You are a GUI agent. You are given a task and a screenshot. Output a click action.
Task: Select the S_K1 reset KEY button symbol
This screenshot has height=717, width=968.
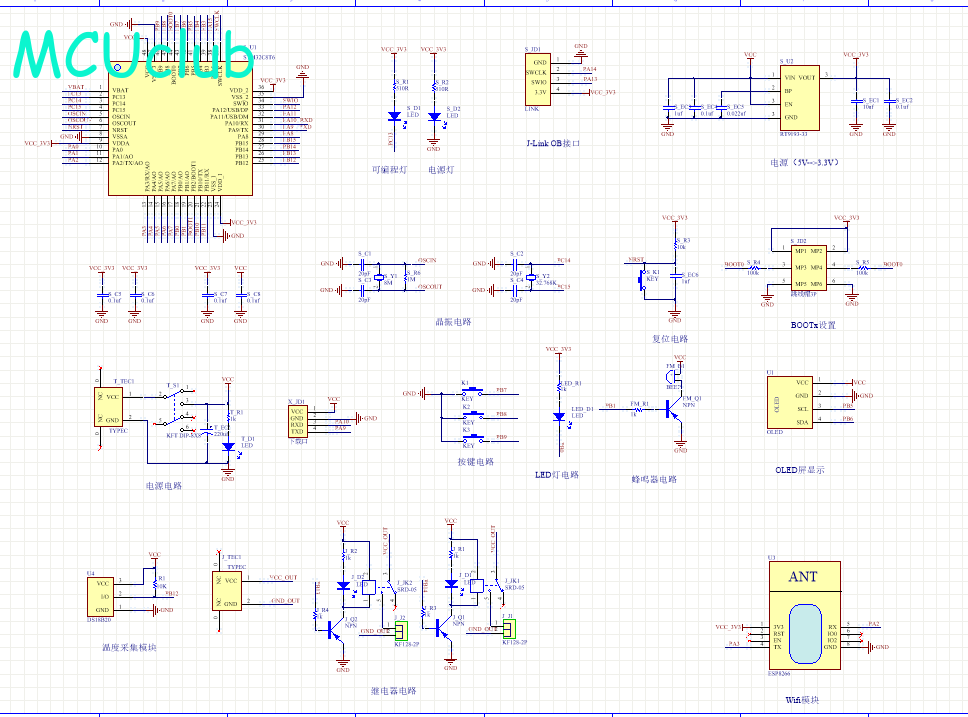point(642,279)
